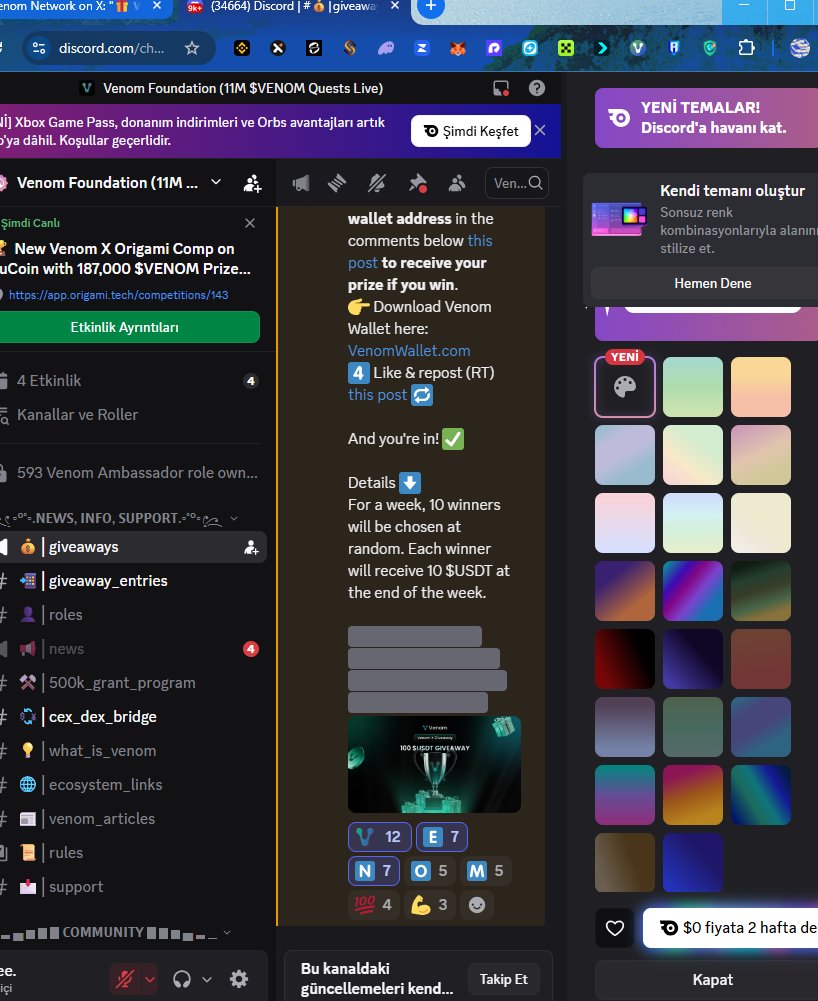Expand Venom Foundation server menu chevron

pos(216,182)
